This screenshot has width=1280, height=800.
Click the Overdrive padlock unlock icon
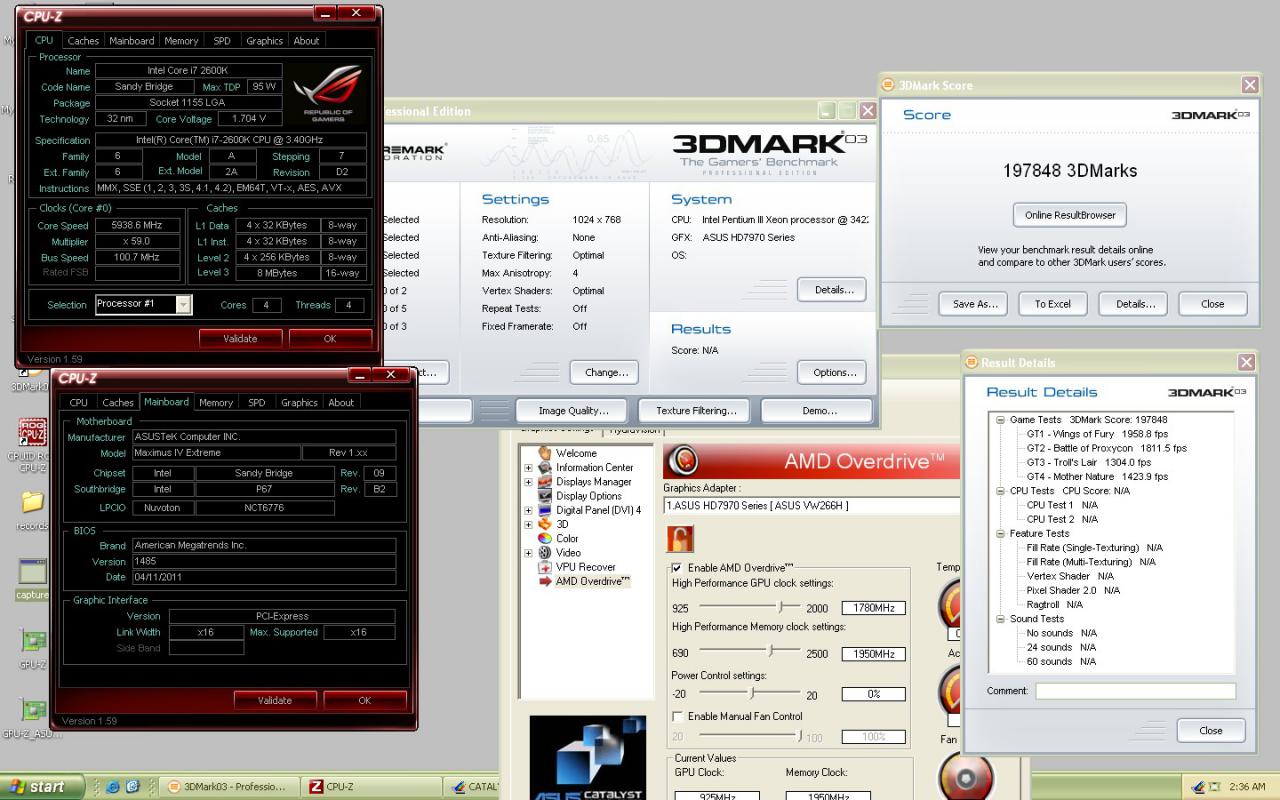(x=680, y=539)
